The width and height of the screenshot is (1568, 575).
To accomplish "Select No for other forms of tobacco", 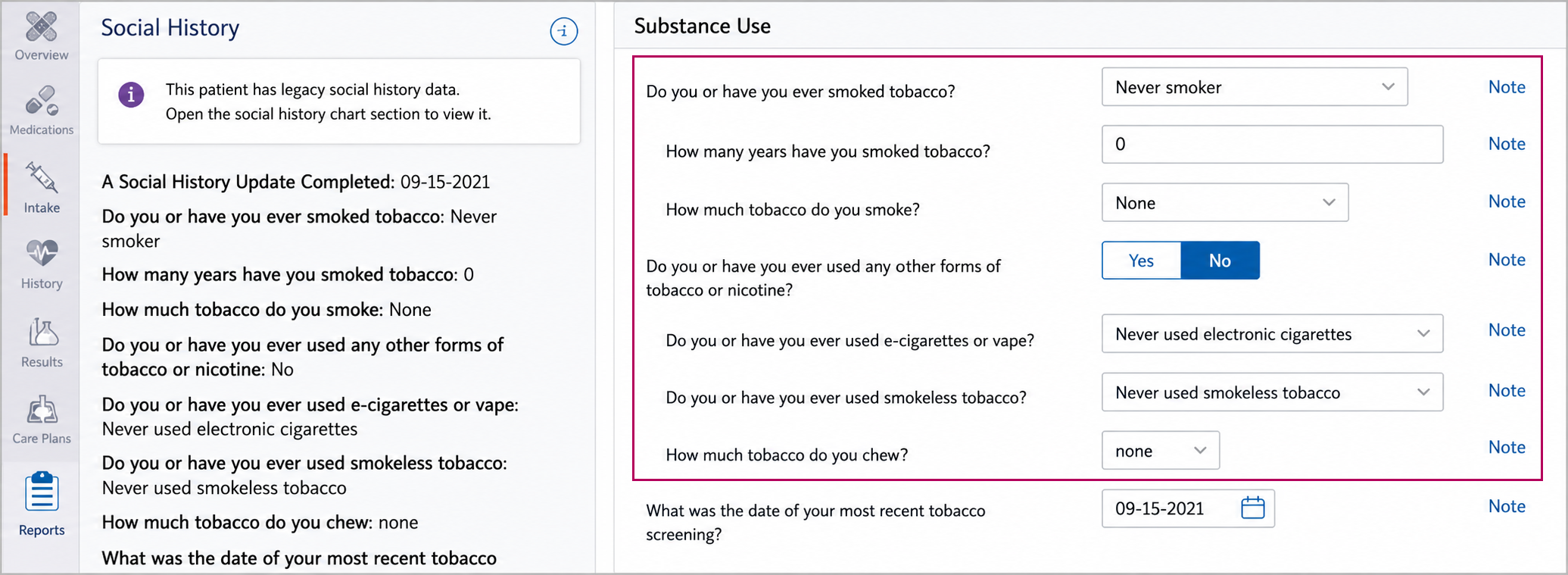I will (x=1220, y=261).
